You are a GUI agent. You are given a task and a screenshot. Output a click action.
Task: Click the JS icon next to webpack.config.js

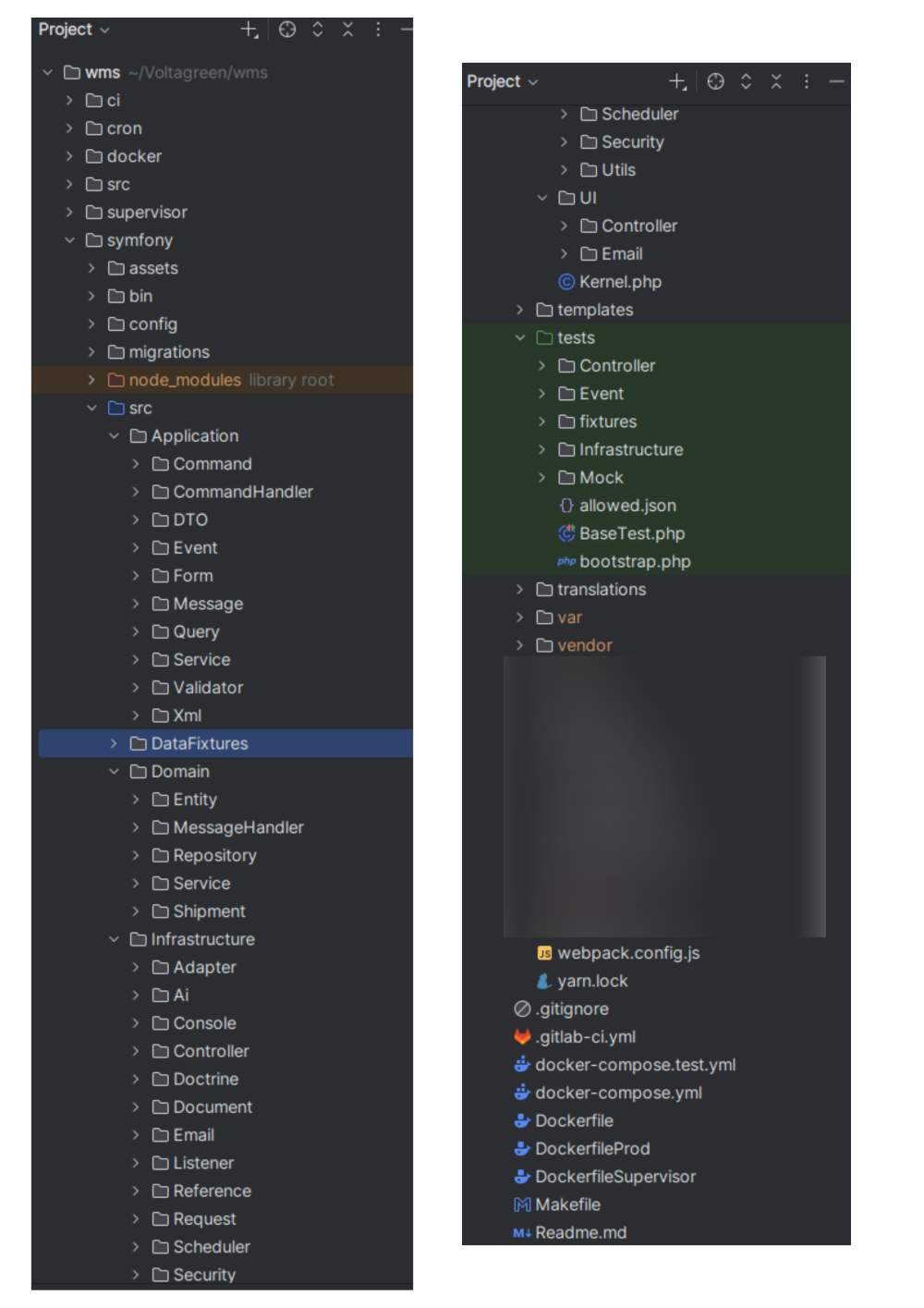coord(546,952)
